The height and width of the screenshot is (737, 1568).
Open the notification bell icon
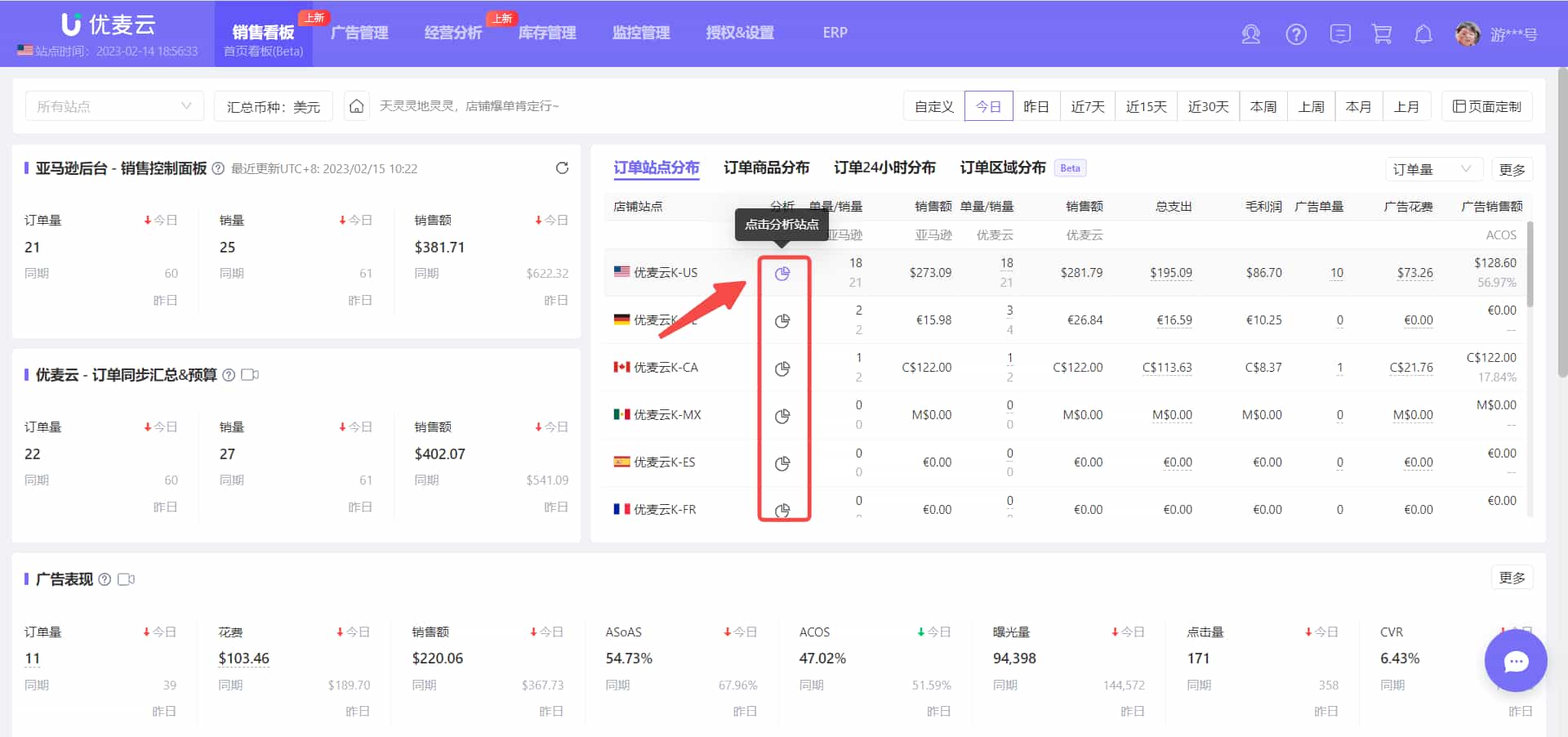click(x=1423, y=33)
